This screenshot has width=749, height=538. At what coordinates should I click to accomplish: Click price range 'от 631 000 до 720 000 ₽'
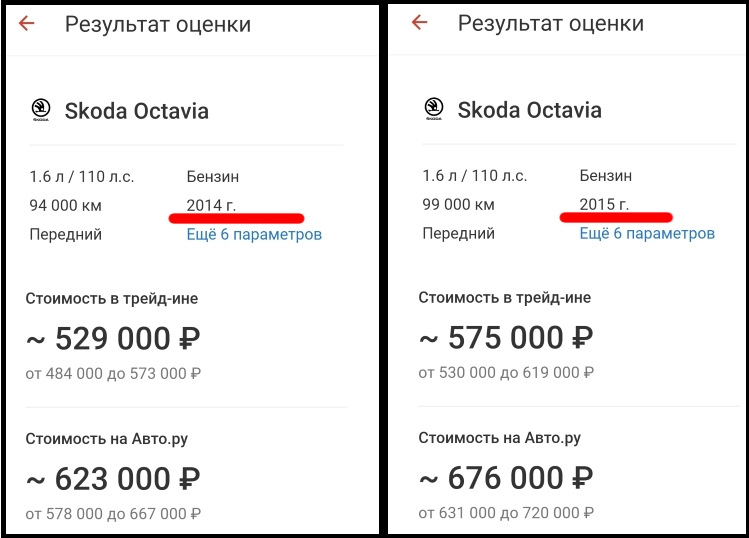click(506, 513)
